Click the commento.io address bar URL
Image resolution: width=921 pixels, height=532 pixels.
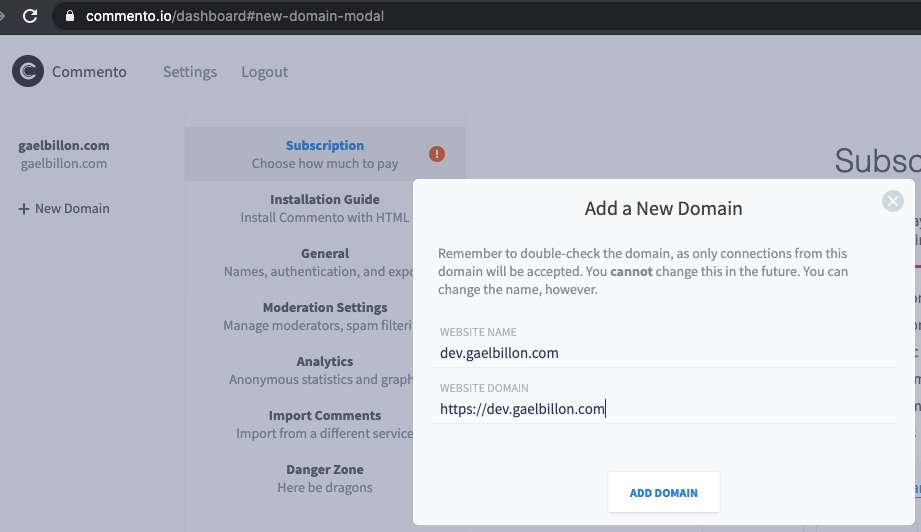pyautogui.click(x=235, y=16)
